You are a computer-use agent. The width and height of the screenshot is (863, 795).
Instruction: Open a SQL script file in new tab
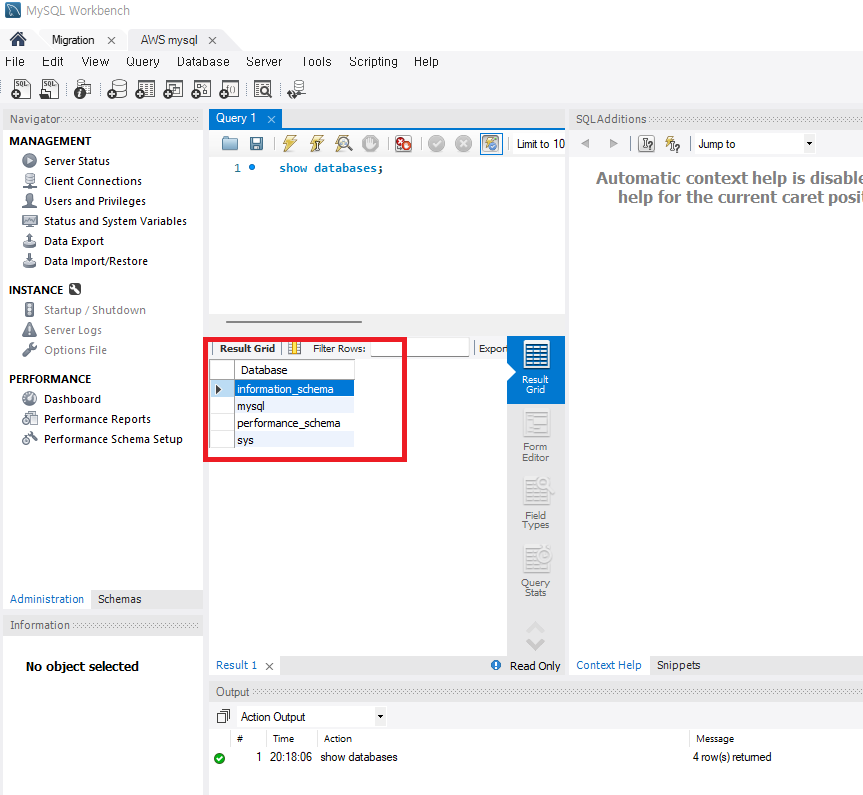tap(50, 89)
